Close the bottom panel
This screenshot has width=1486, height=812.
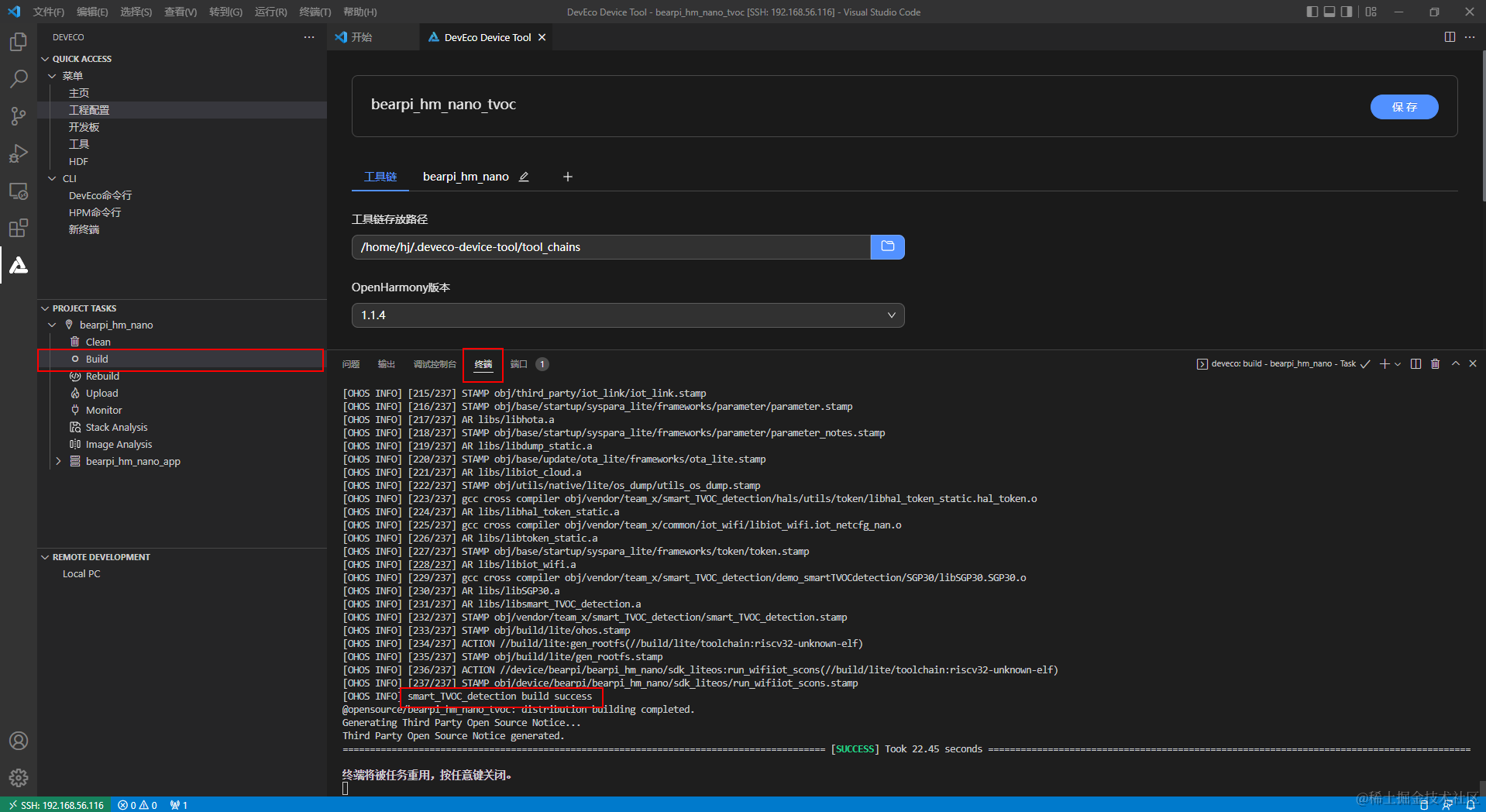(x=1473, y=363)
